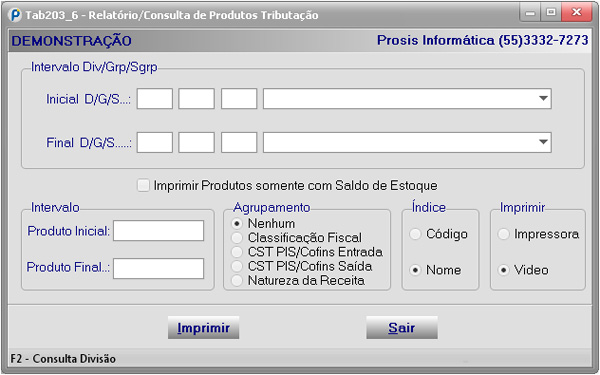Focus the Final group field

pyautogui.click(x=196, y=142)
